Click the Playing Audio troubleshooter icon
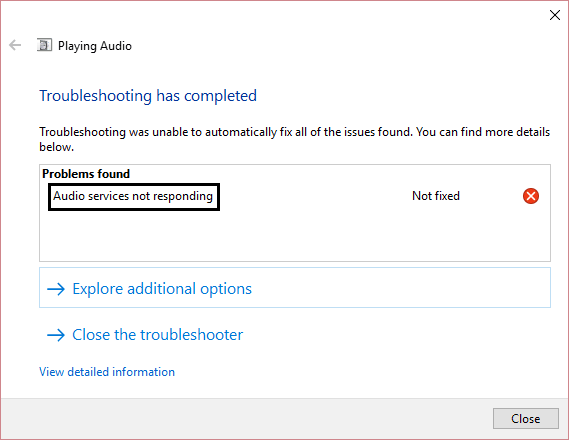 [44, 45]
